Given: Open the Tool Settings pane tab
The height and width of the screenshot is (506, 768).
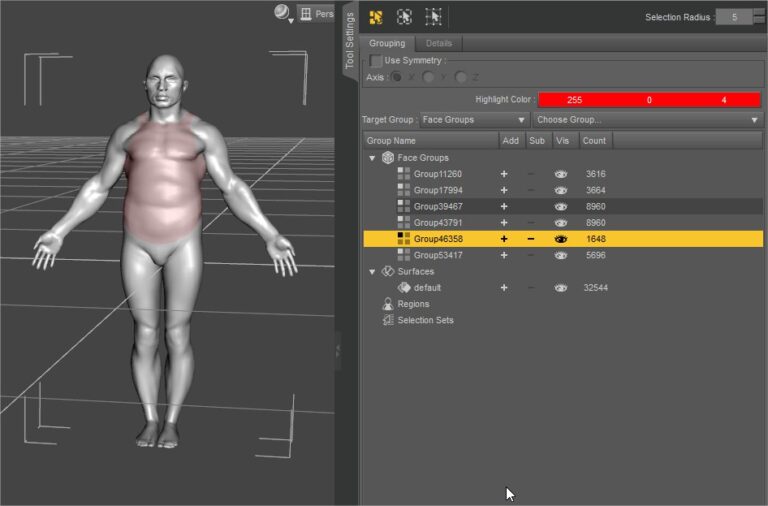Looking at the screenshot, I should (349, 41).
